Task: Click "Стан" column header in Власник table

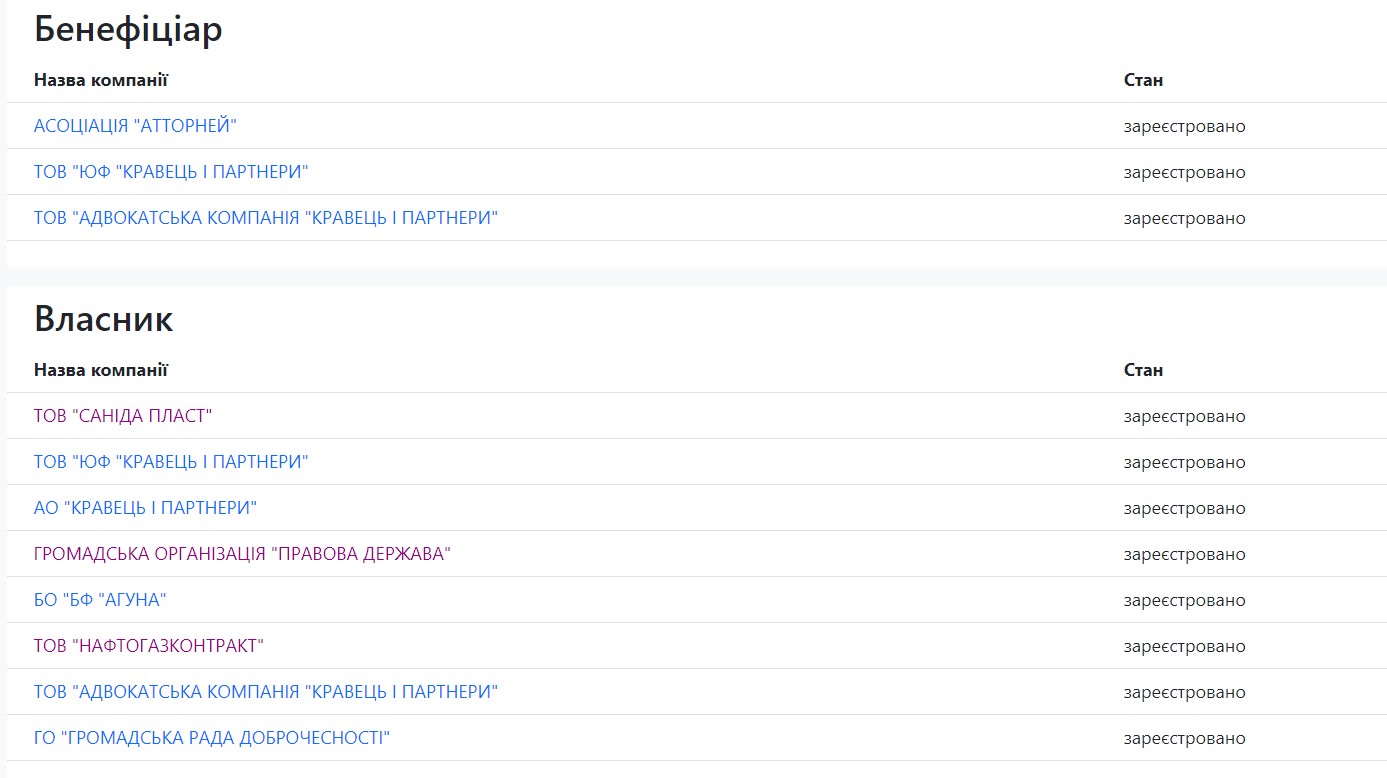Action: point(1143,370)
